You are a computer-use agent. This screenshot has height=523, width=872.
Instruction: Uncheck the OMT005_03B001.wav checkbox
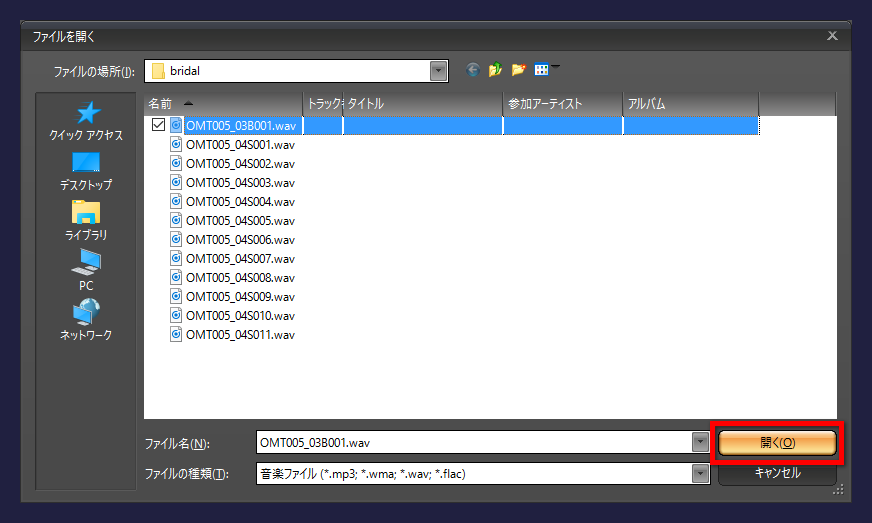[158, 125]
